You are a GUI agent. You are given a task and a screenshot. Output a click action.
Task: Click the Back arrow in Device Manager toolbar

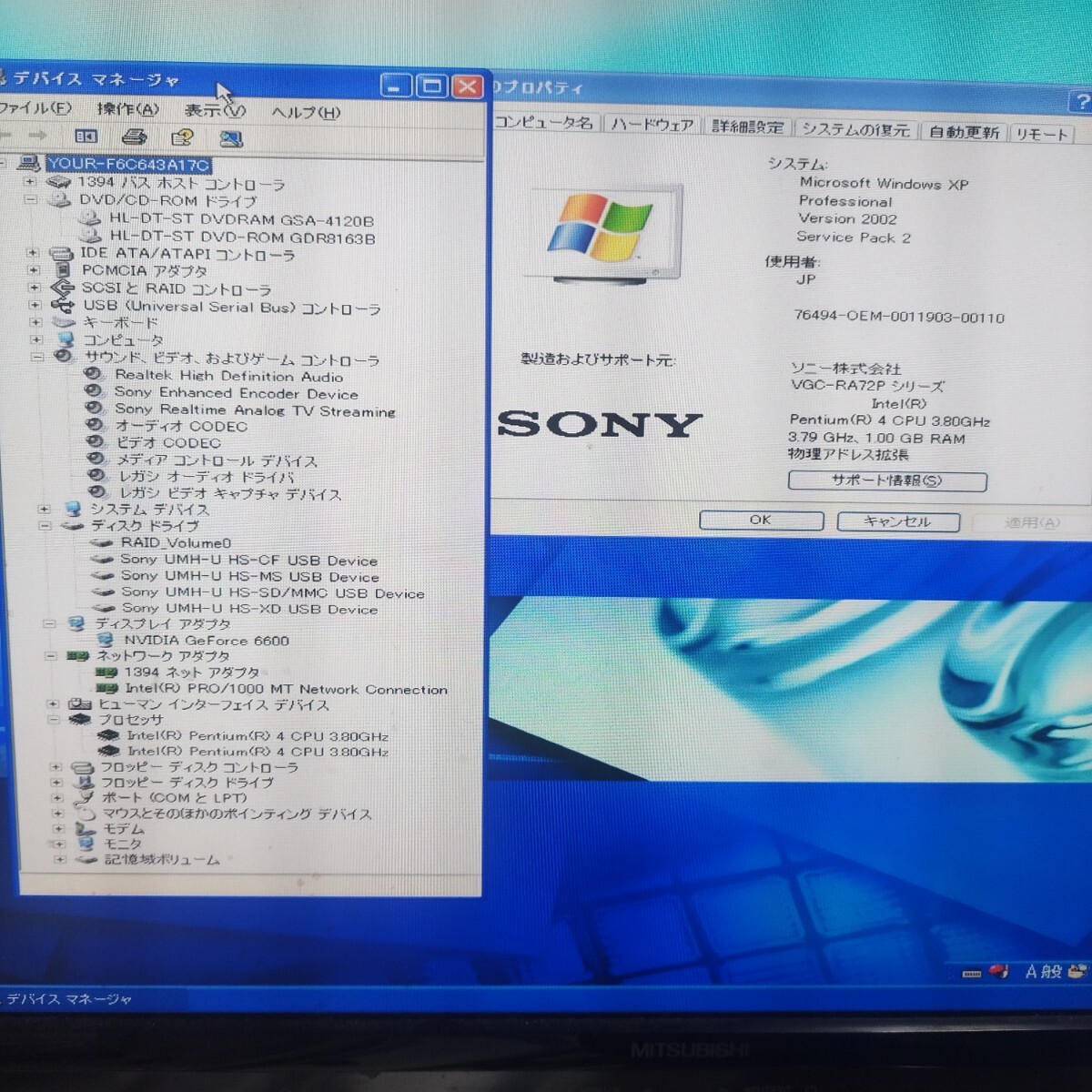tap(7, 136)
